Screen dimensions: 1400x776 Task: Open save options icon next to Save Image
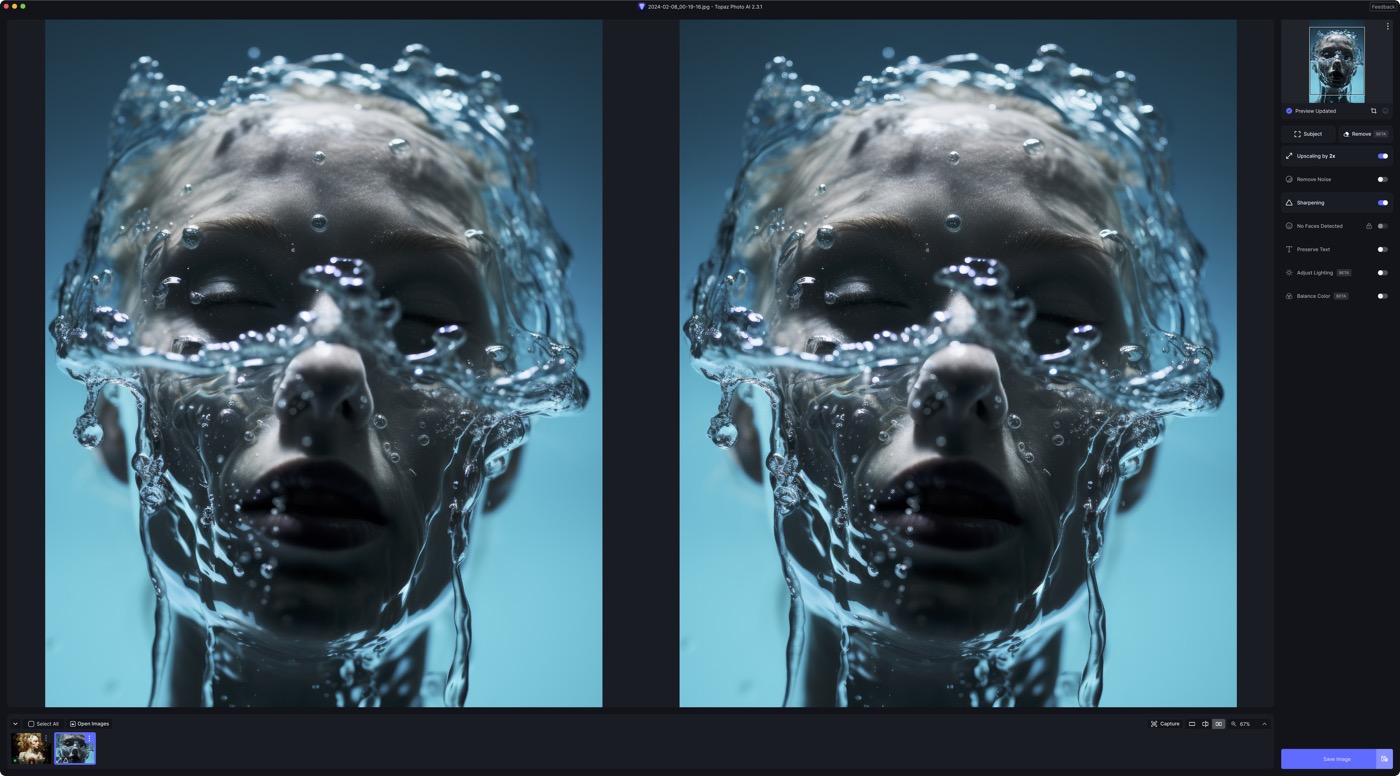[1384, 759]
